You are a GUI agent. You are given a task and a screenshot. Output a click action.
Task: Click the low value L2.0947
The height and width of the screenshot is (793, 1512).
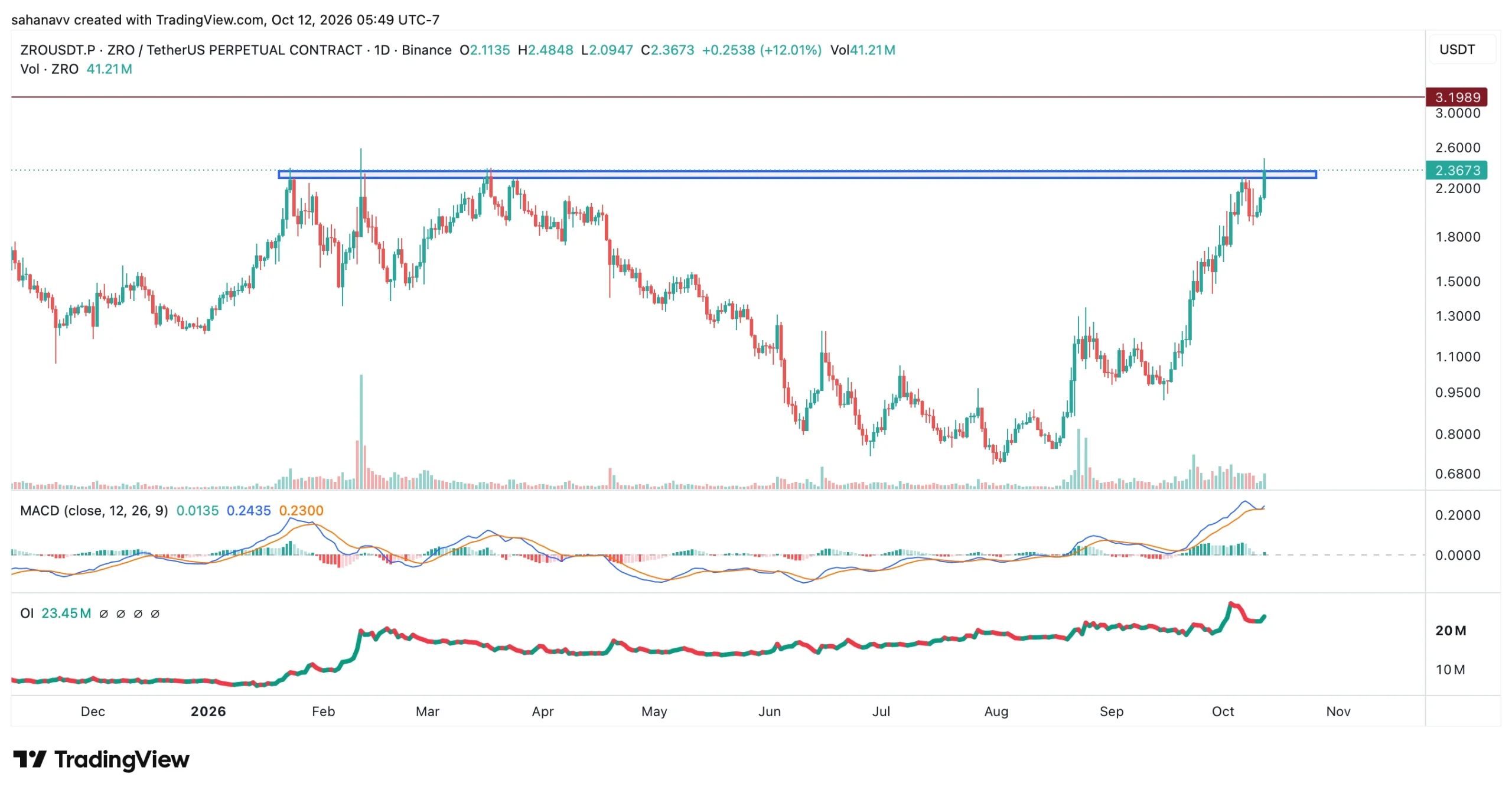[607, 50]
